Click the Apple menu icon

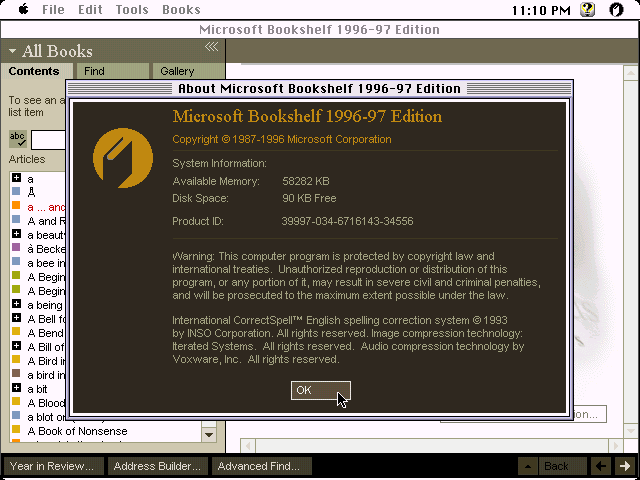23,10
